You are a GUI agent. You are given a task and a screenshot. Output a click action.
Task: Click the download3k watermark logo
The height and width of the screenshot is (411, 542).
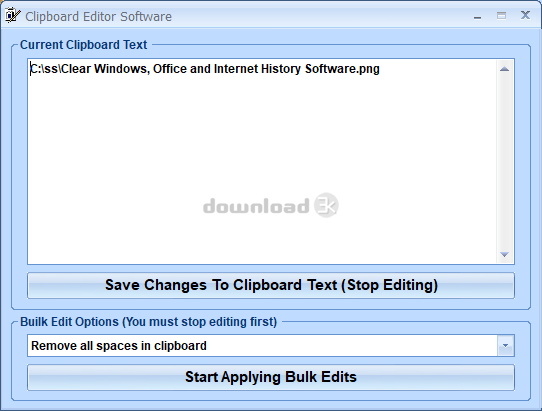(271, 205)
